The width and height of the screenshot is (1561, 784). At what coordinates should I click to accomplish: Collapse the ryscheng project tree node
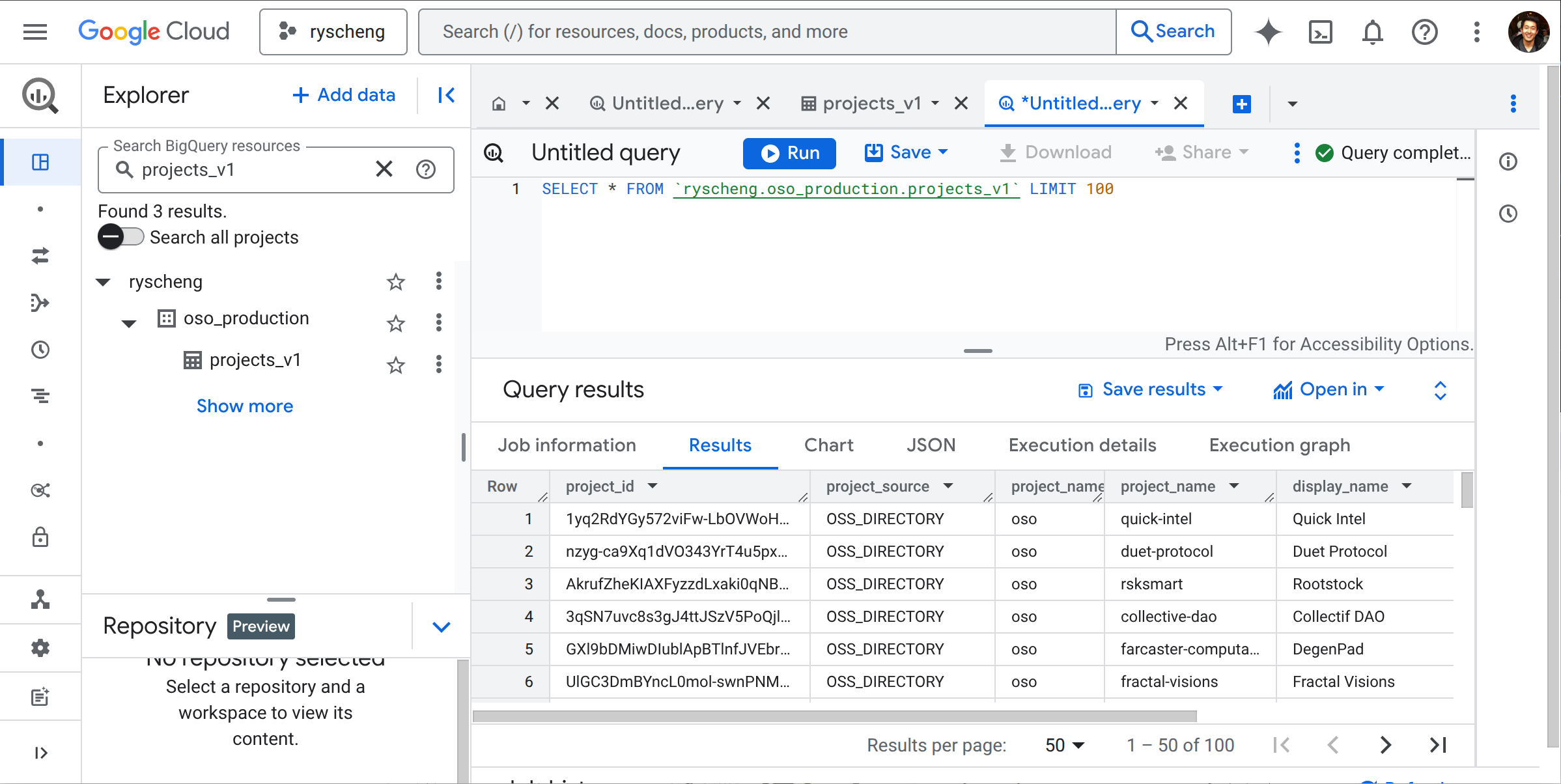(103, 281)
